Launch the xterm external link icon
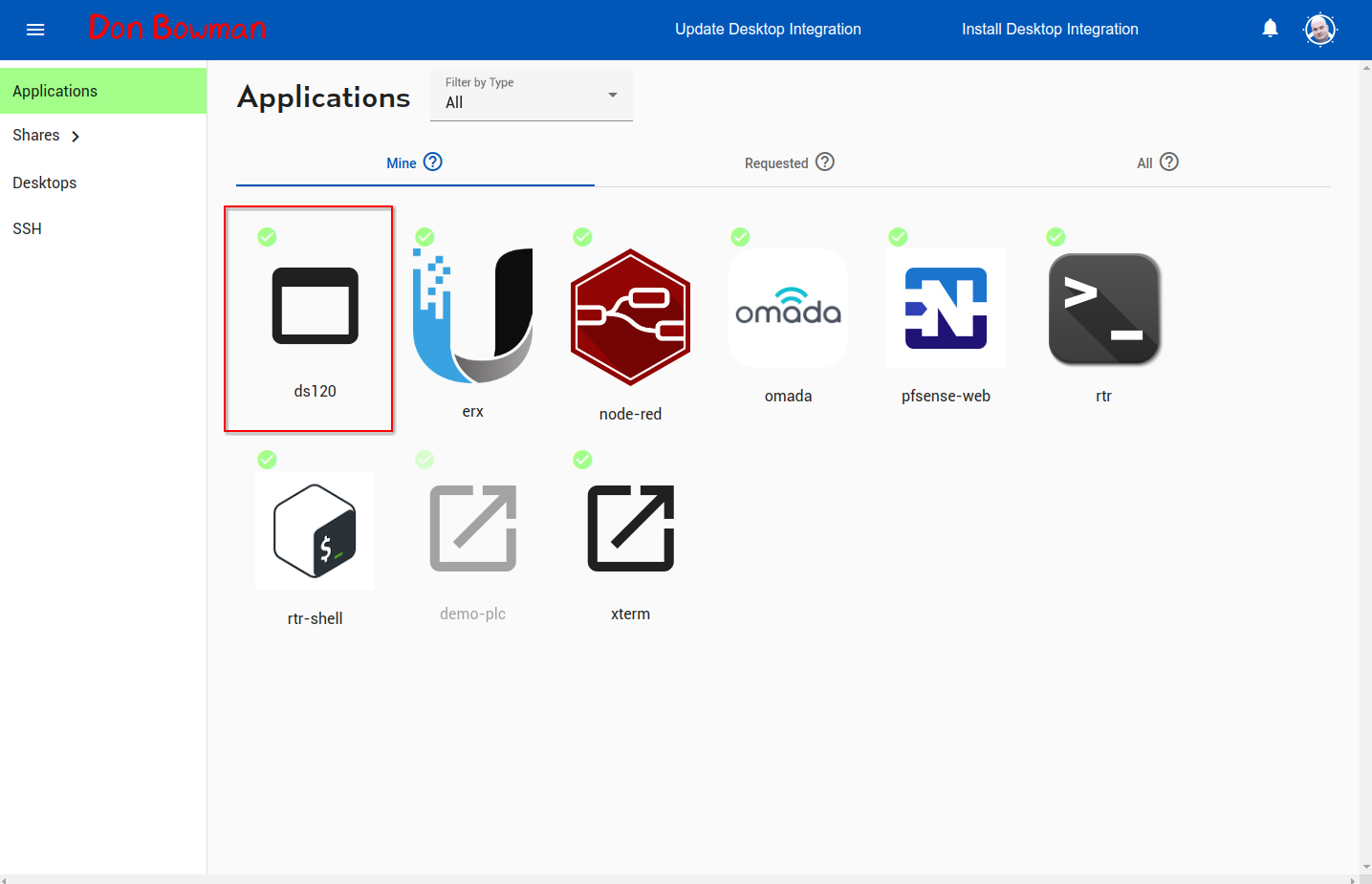The width and height of the screenshot is (1372, 884). click(x=630, y=528)
